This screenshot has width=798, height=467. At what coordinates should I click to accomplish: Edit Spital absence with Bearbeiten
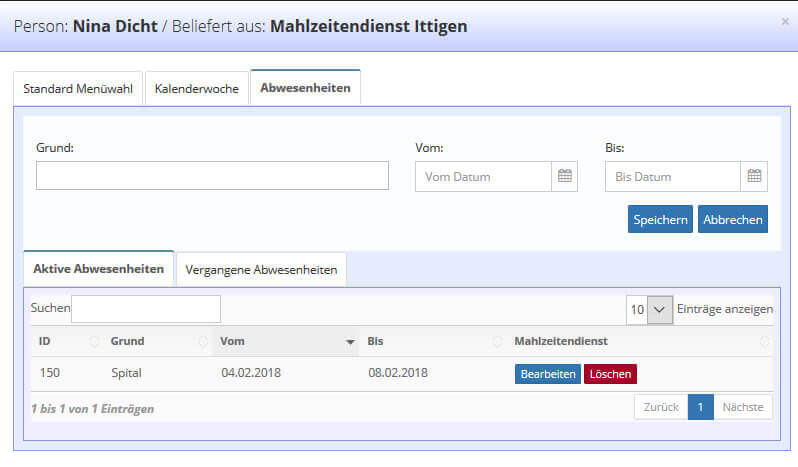(x=547, y=374)
